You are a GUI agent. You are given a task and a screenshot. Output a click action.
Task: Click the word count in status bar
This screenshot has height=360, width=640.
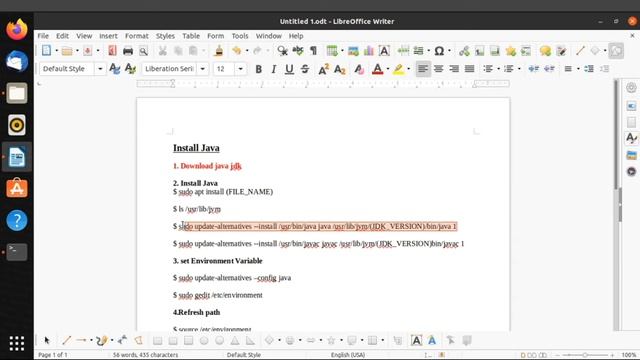click(145, 355)
